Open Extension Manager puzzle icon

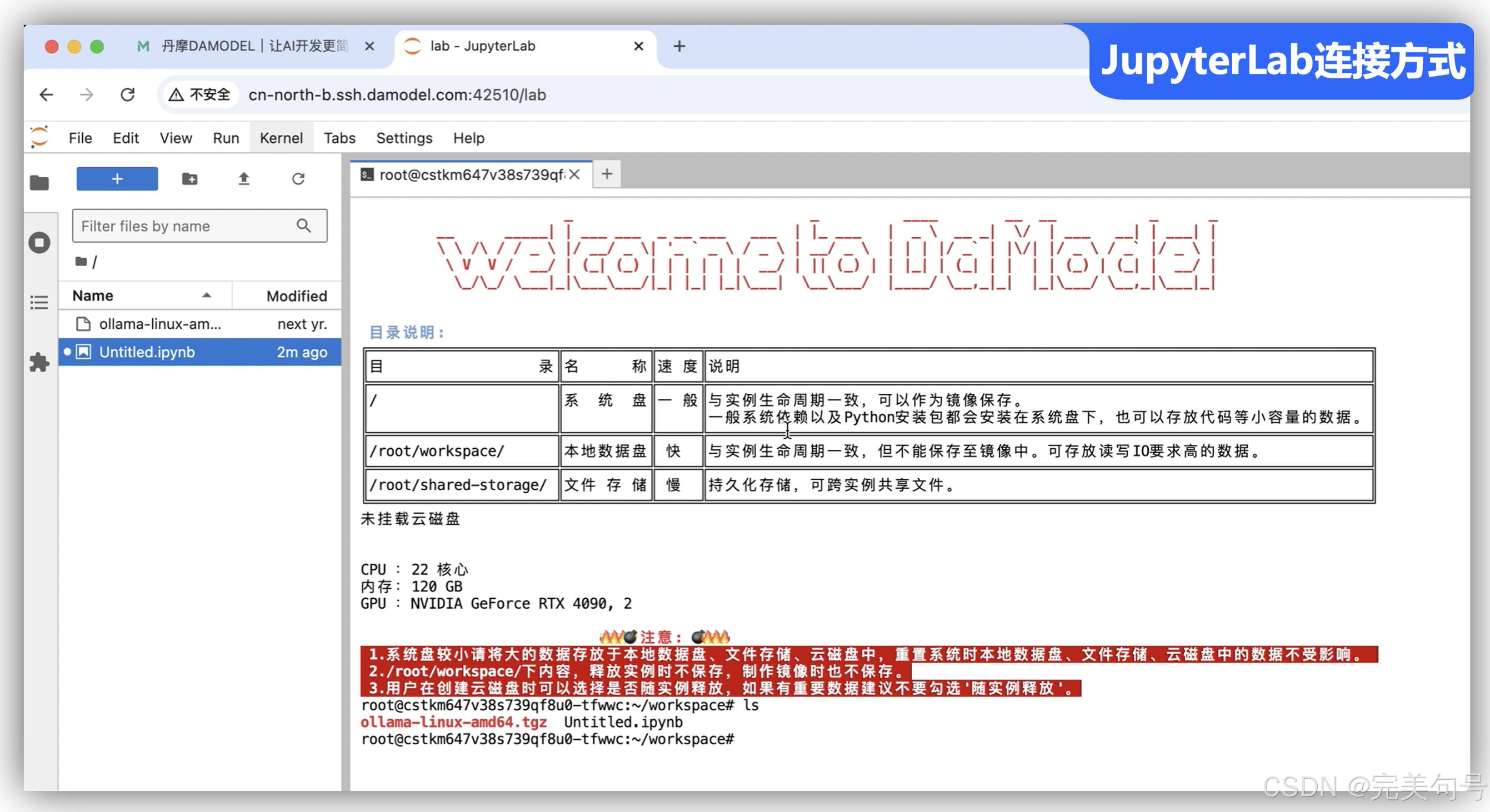(39, 363)
